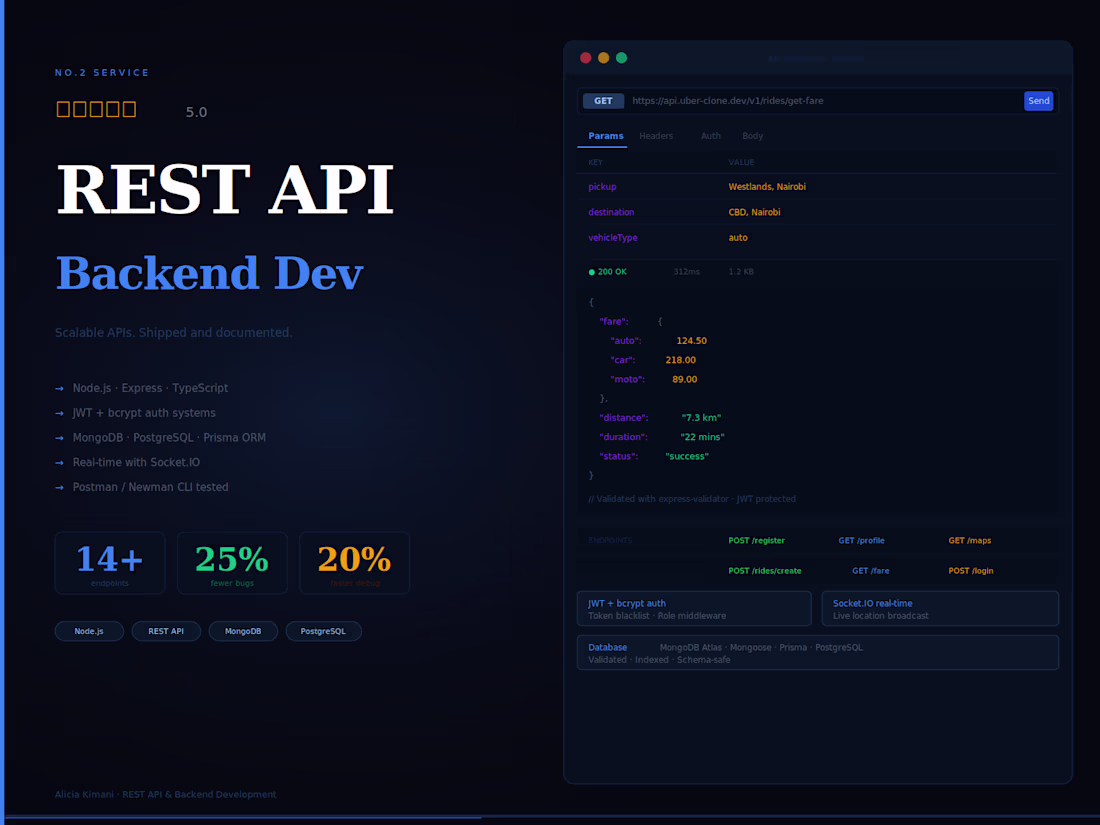1100x825 pixels.
Task: Click the first rating star
Action: click(x=63, y=109)
